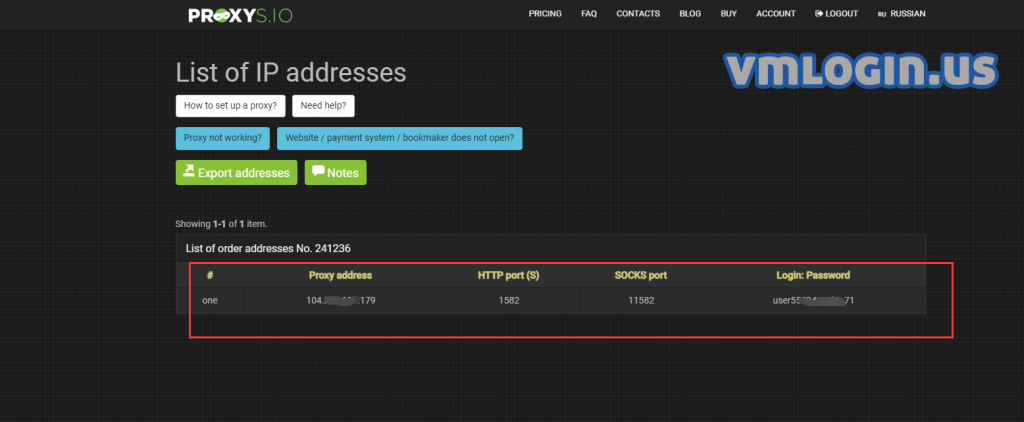The width and height of the screenshot is (1024, 422).
Task: Select the 'Showing 1-1 of 1 item' text
Action: (221, 223)
